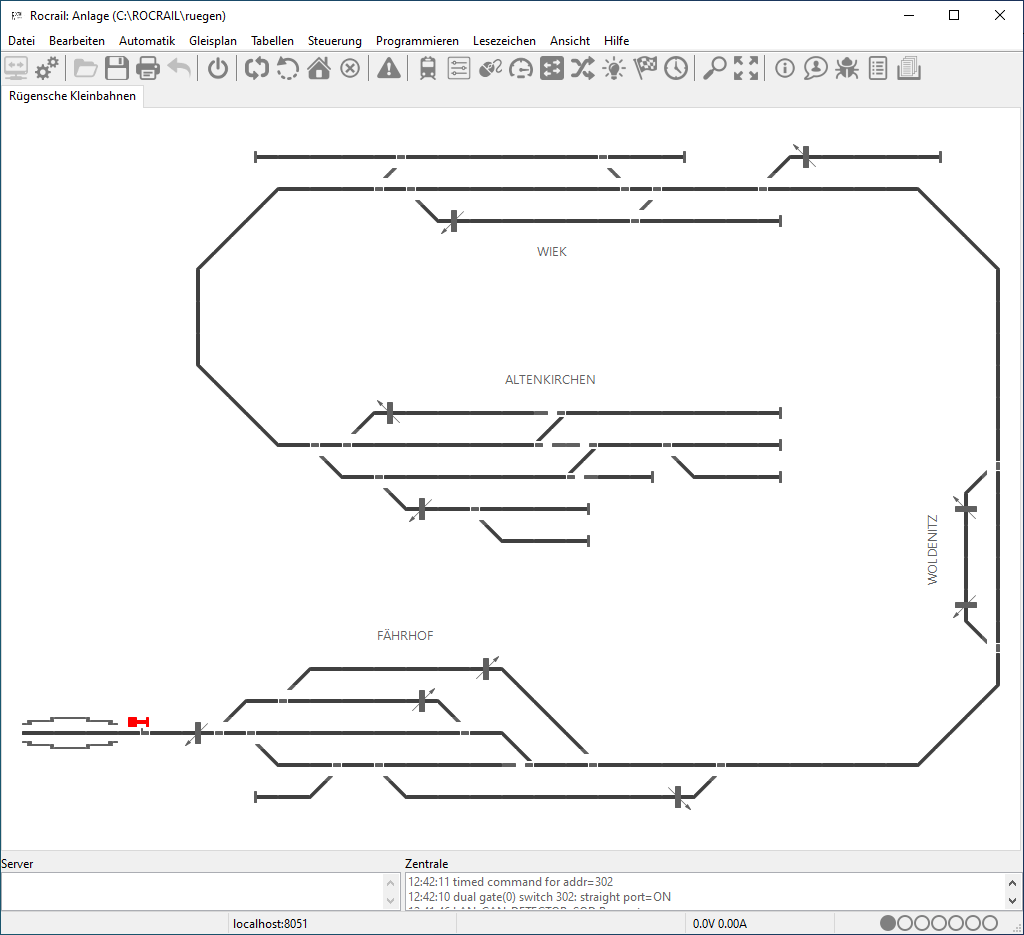Viewport: 1024px width, 935px height.
Task: Click the save diskette icon
Action: click(x=117, y=68)
